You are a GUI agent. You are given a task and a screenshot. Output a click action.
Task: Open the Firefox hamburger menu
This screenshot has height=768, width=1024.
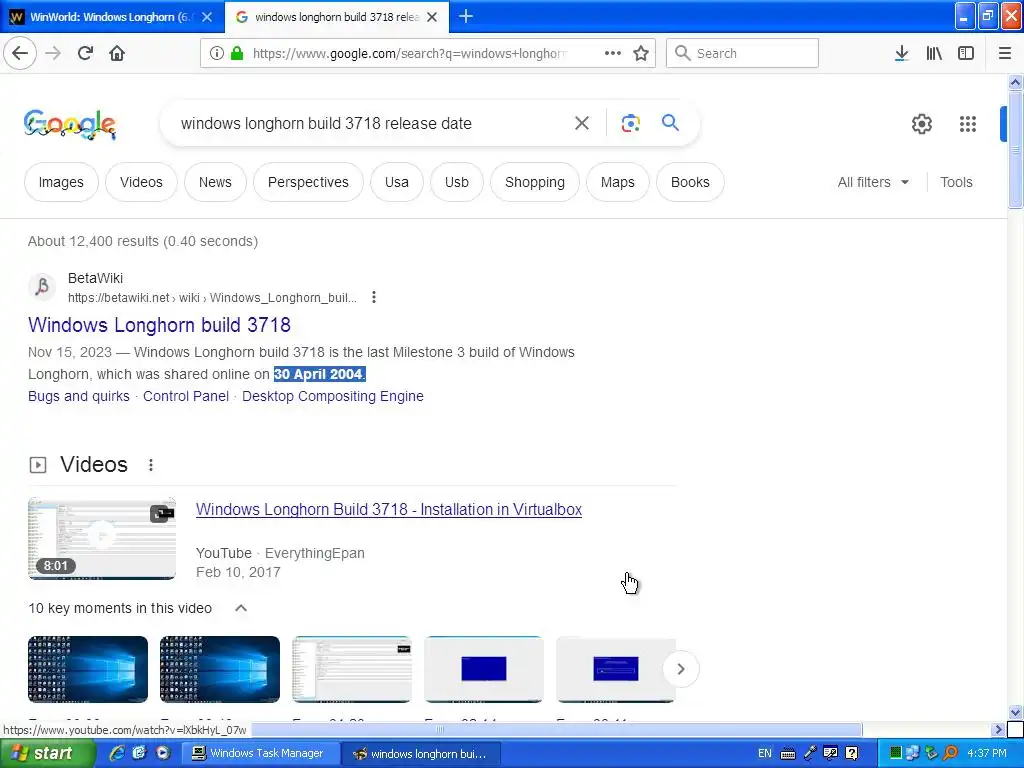pos(1005,53)
